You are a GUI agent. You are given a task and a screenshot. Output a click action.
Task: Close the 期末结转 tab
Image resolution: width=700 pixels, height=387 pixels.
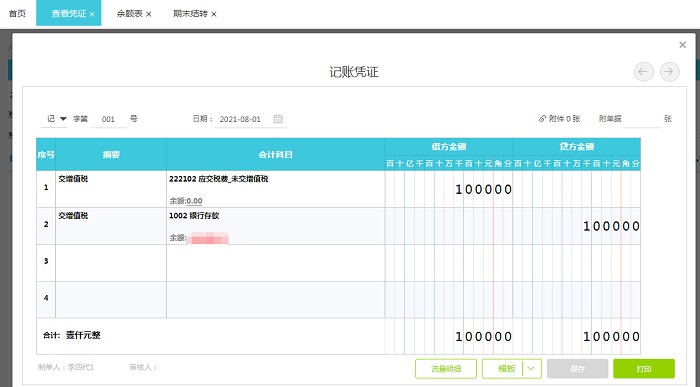point(214,14)
